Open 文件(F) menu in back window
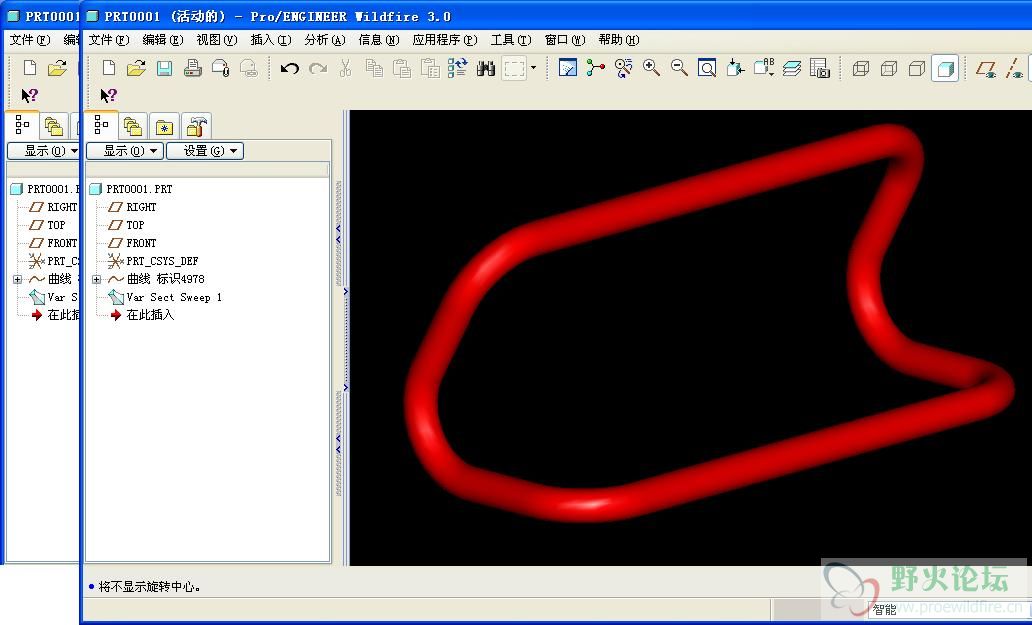This screenshot has height=625, width=1032. [x=30, y=39]
